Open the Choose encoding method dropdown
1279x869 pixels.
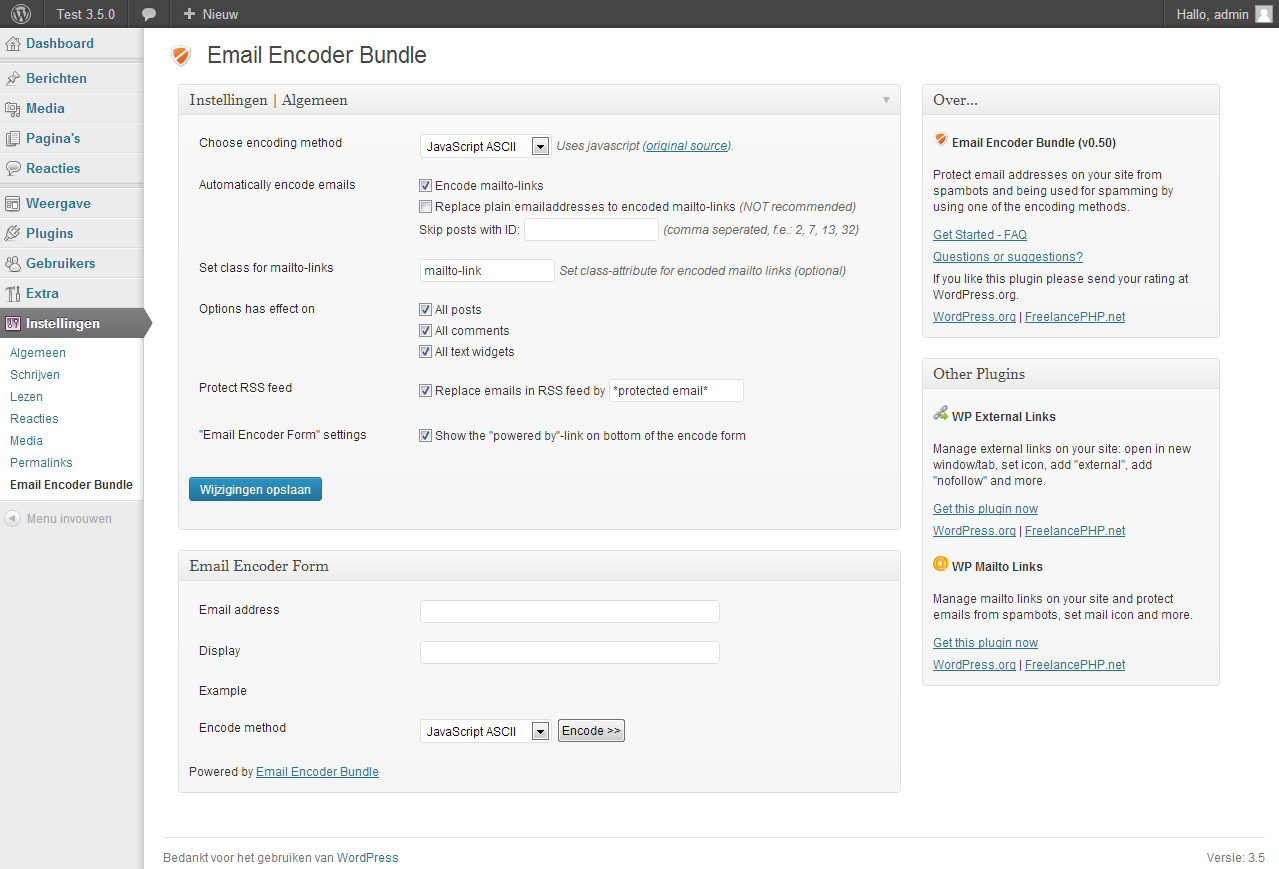[485, 146]
